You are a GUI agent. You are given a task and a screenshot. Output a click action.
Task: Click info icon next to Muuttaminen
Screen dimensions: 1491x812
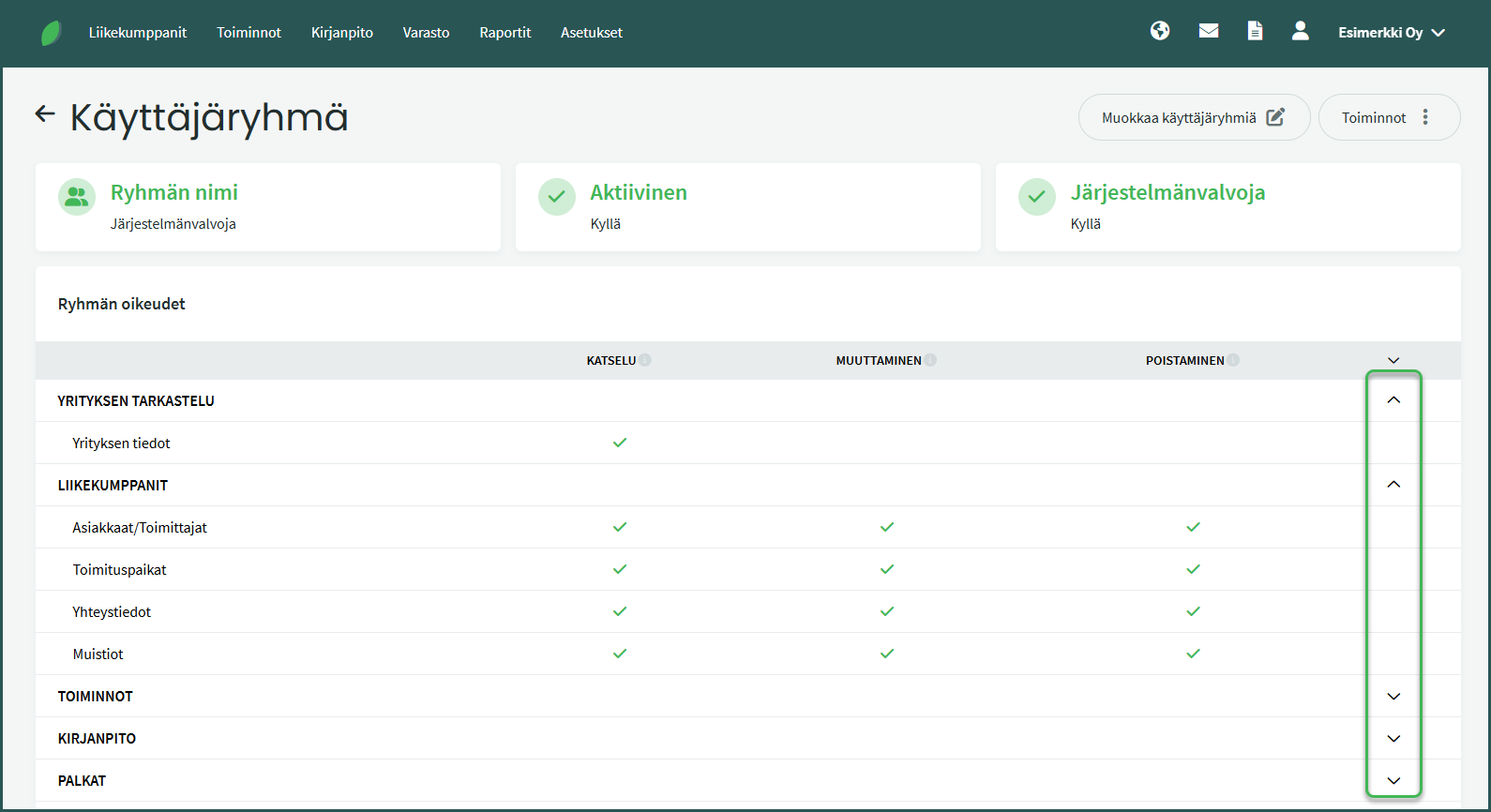click(930, 360)
